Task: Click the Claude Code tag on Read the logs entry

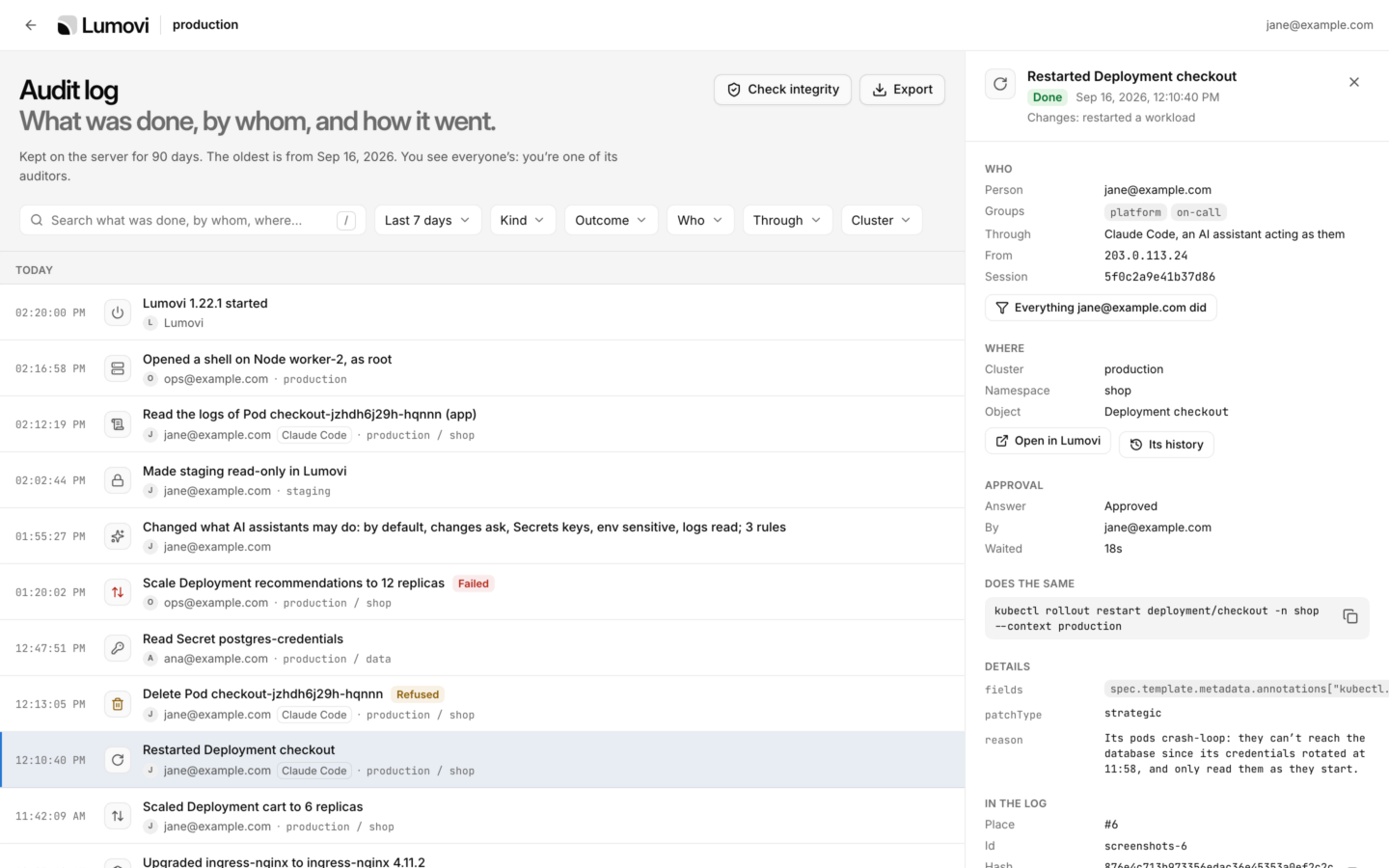Action: (314, 435)
